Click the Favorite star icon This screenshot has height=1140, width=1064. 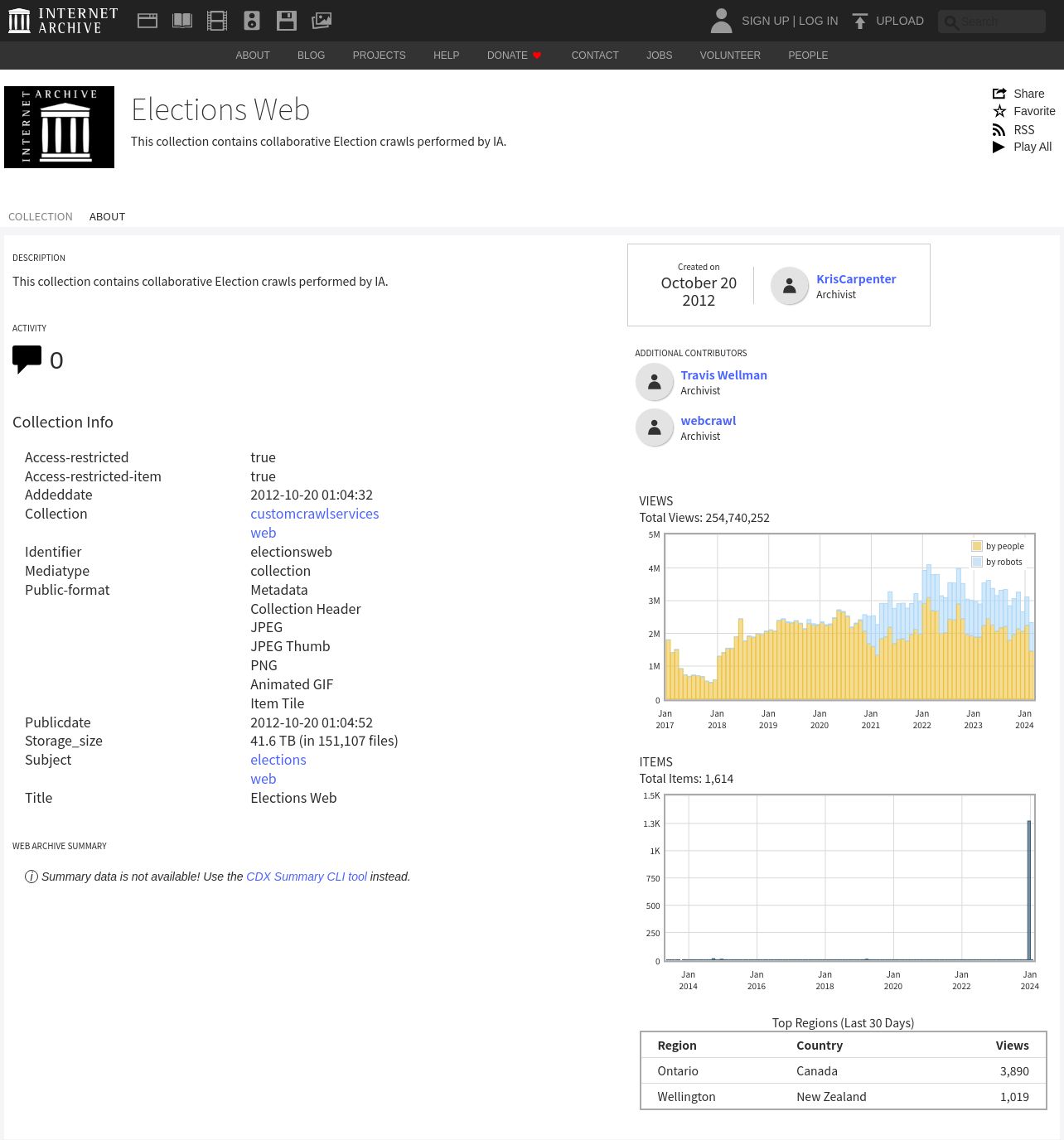tap(999, 111)
